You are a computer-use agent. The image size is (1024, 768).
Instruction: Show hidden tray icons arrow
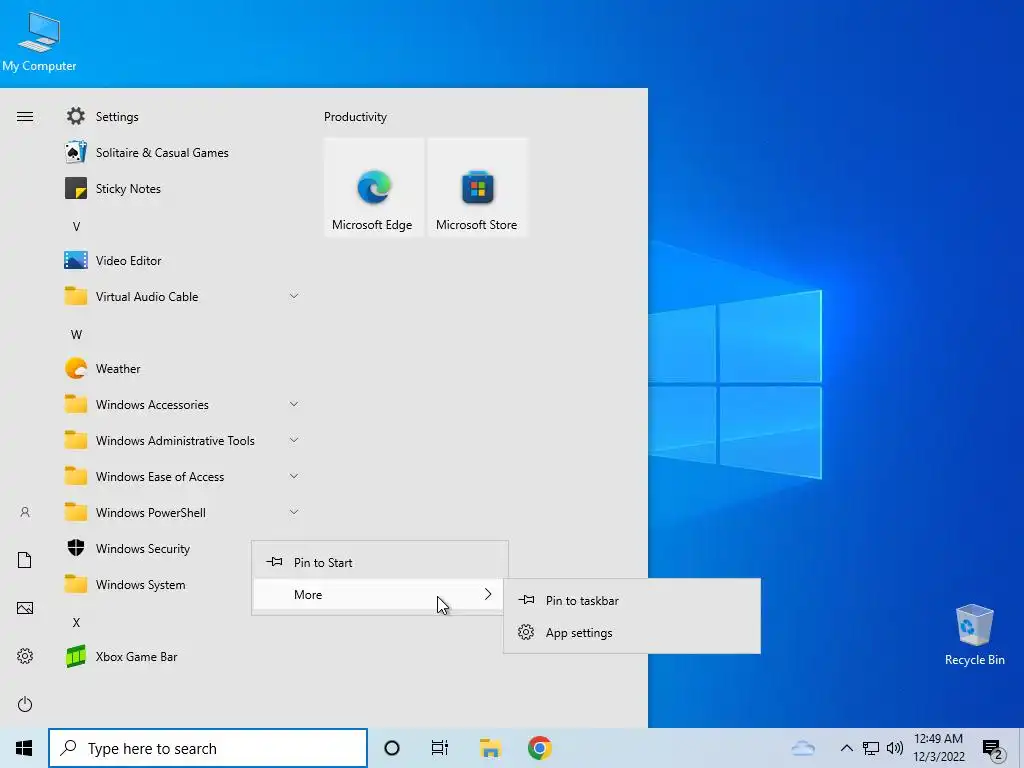click(846, 748)
